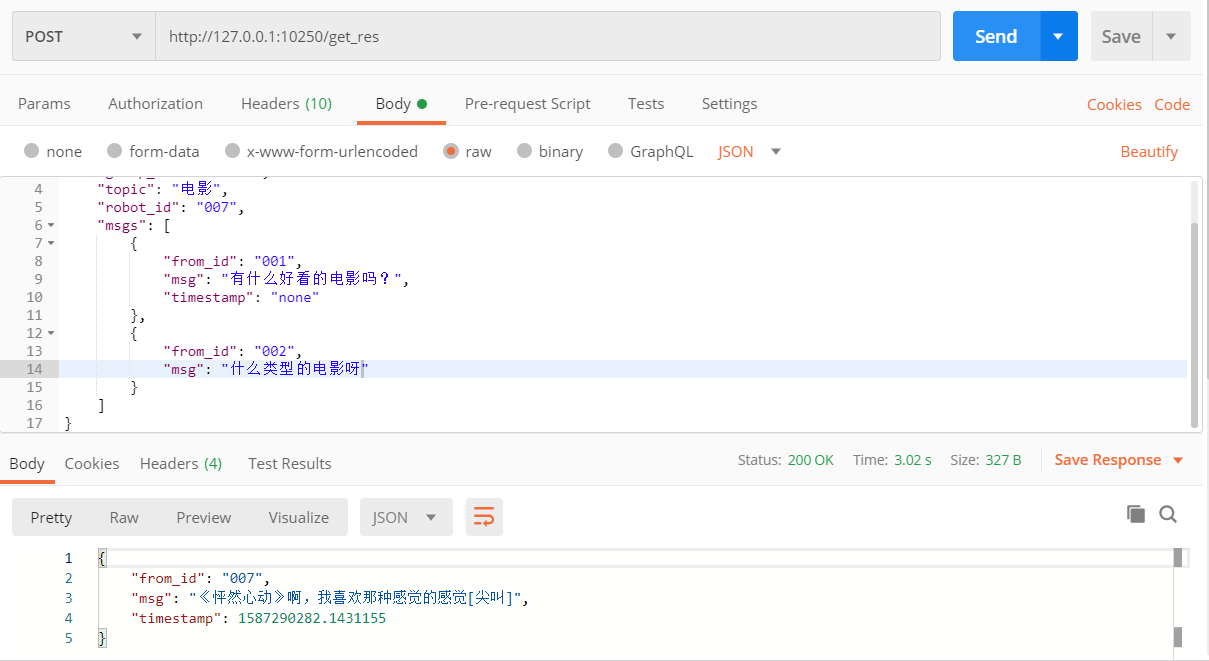The image size is (1209, 661).
Task: Expand the Send button arrow options
Action: (x=1059, y=36)
